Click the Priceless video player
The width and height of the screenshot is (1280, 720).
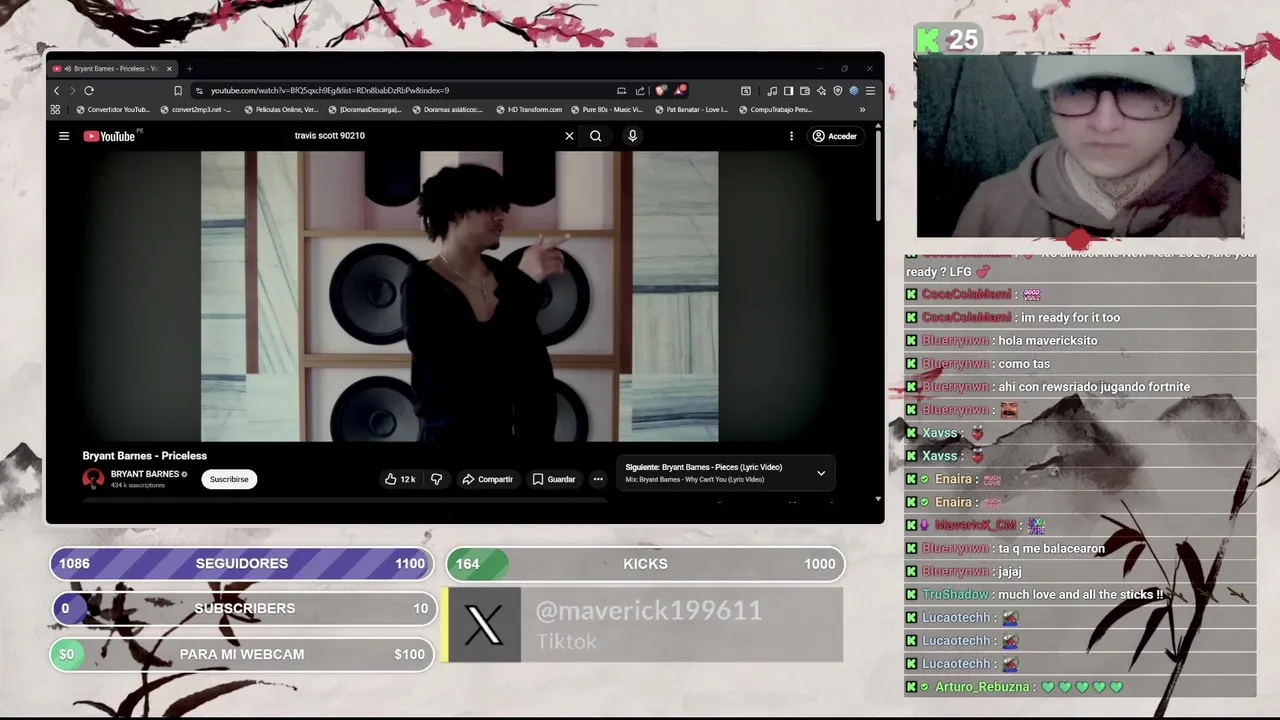[459, 296]
